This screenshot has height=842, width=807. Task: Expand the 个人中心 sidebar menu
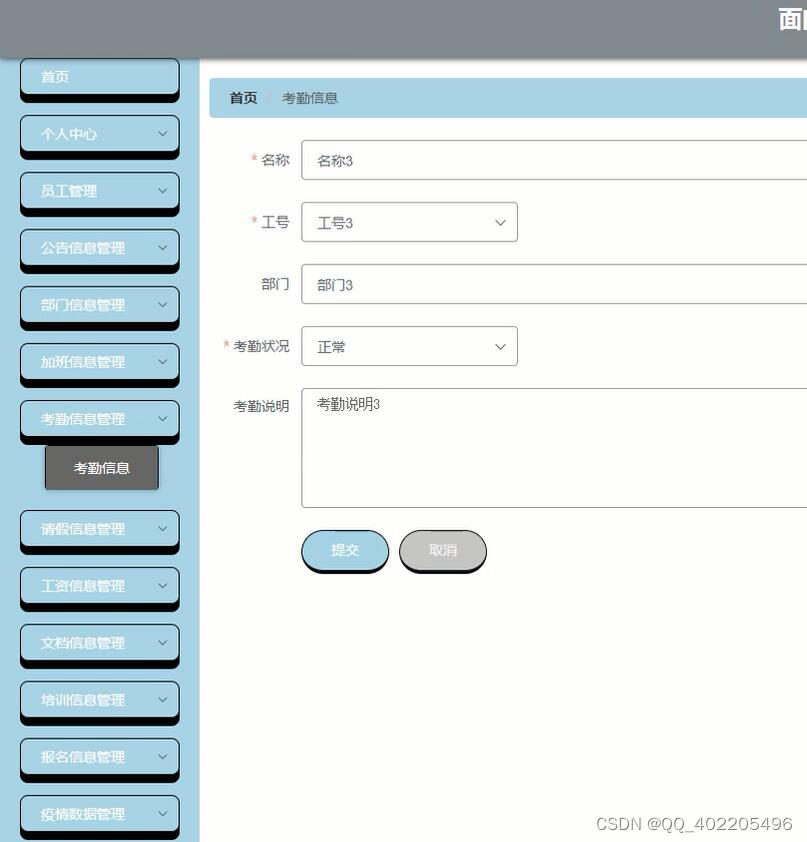tap(99, 133)
